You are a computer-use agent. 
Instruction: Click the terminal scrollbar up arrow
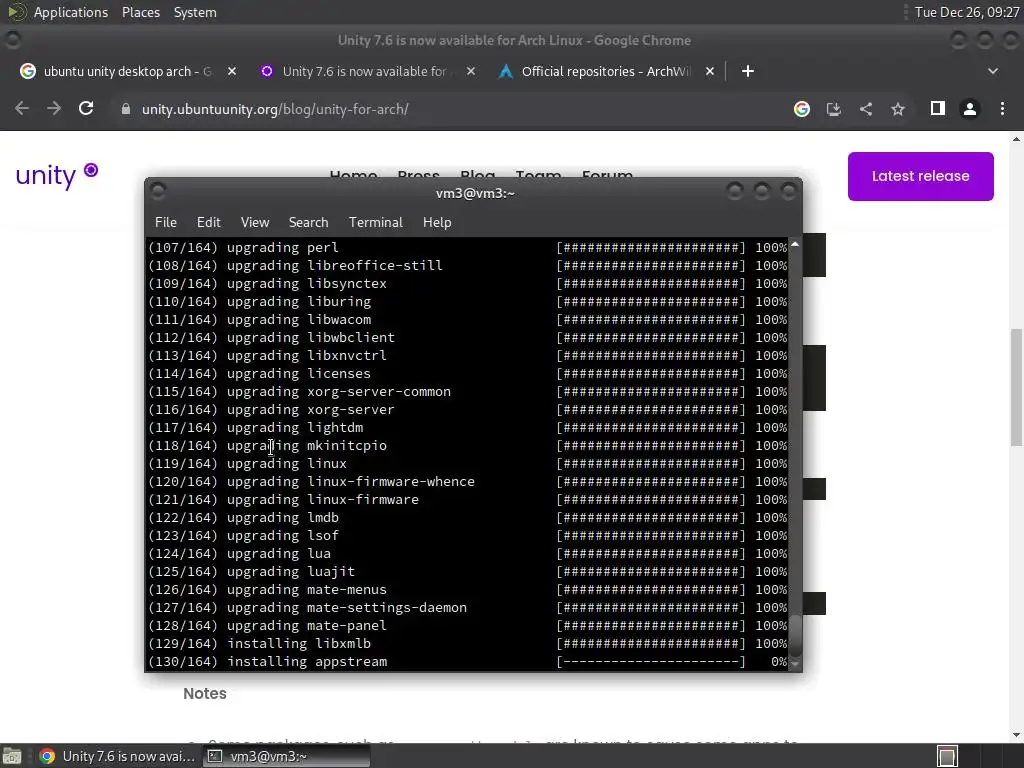coord(795,244)
